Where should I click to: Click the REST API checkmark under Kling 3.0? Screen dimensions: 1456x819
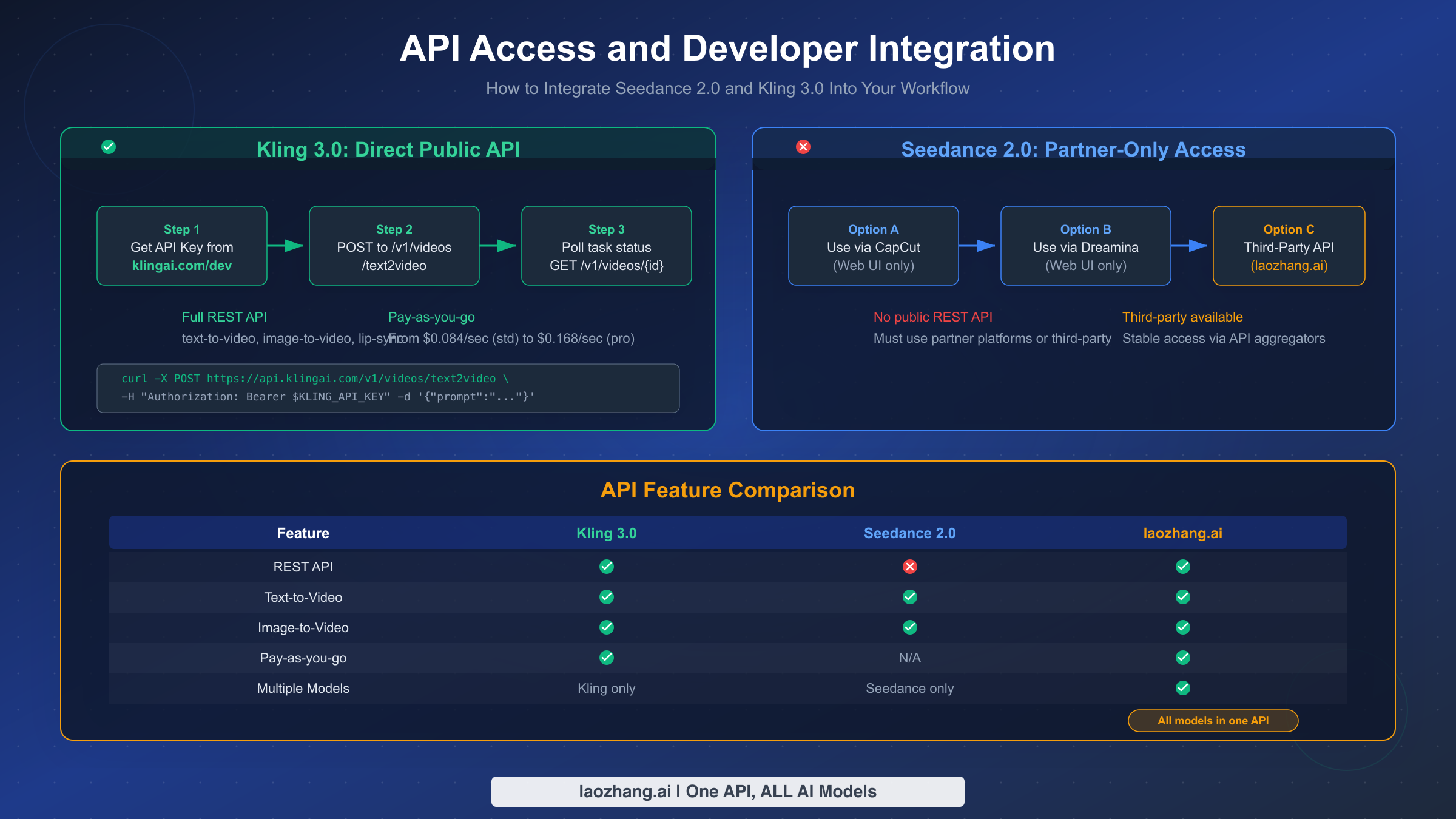pyautogui.click(x=606, y=567)
